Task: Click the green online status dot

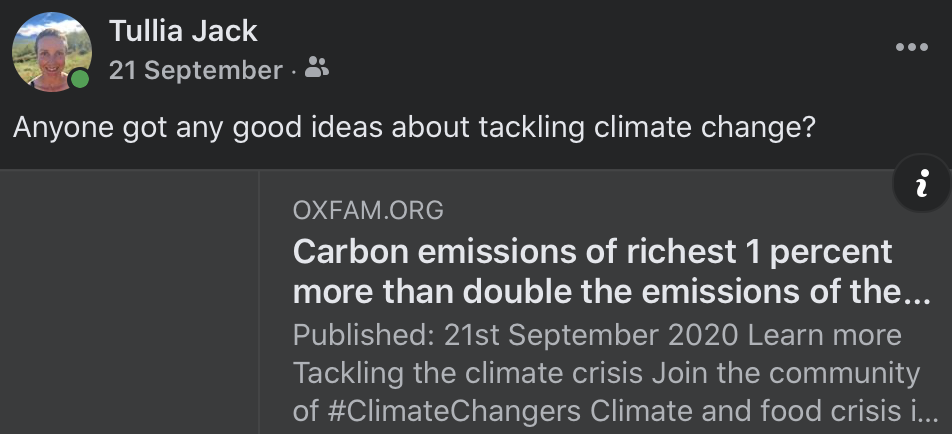Action: [80, 79]
